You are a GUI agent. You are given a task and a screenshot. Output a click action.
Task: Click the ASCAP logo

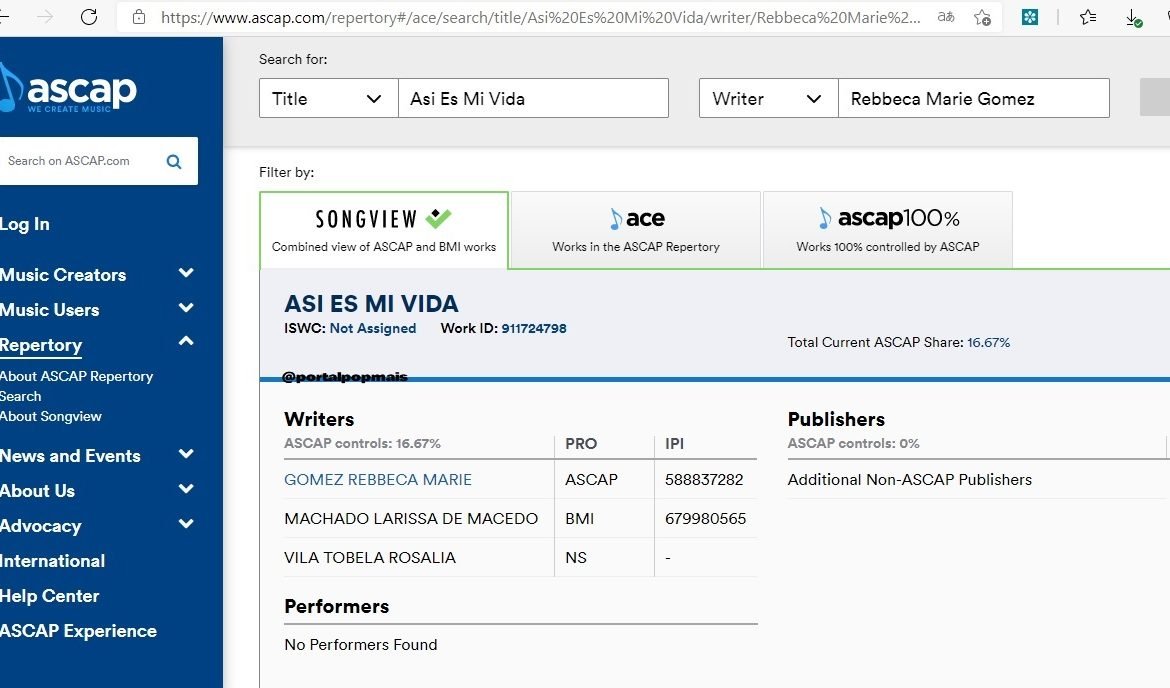70,90
